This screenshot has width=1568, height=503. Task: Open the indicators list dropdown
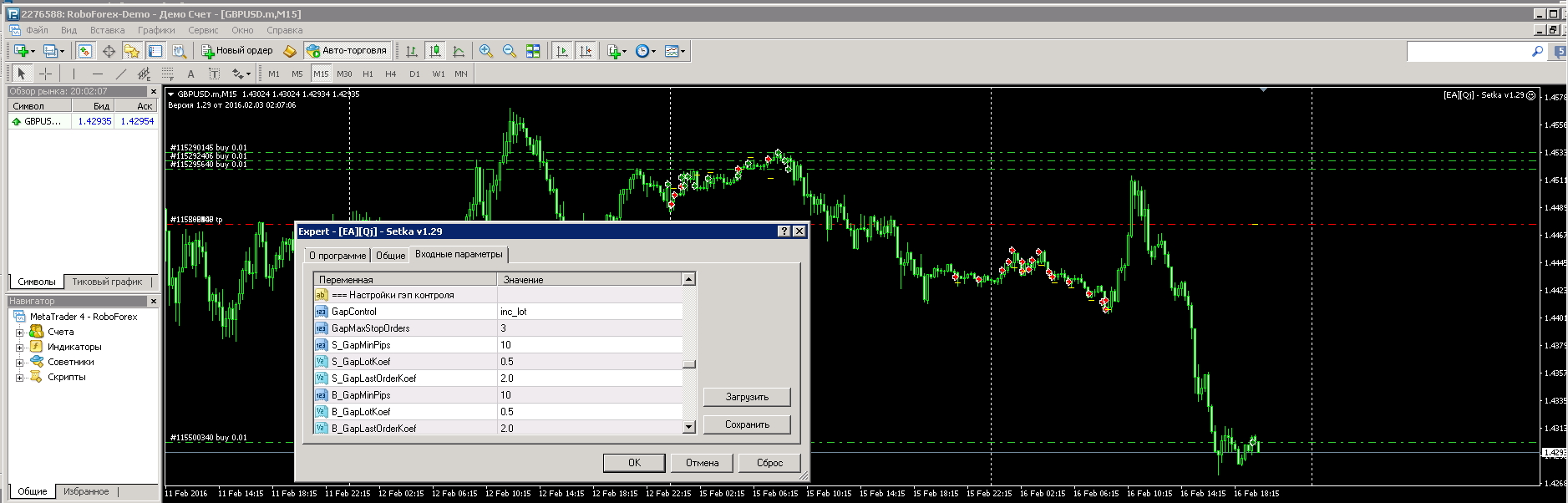(x=617, y=51)
